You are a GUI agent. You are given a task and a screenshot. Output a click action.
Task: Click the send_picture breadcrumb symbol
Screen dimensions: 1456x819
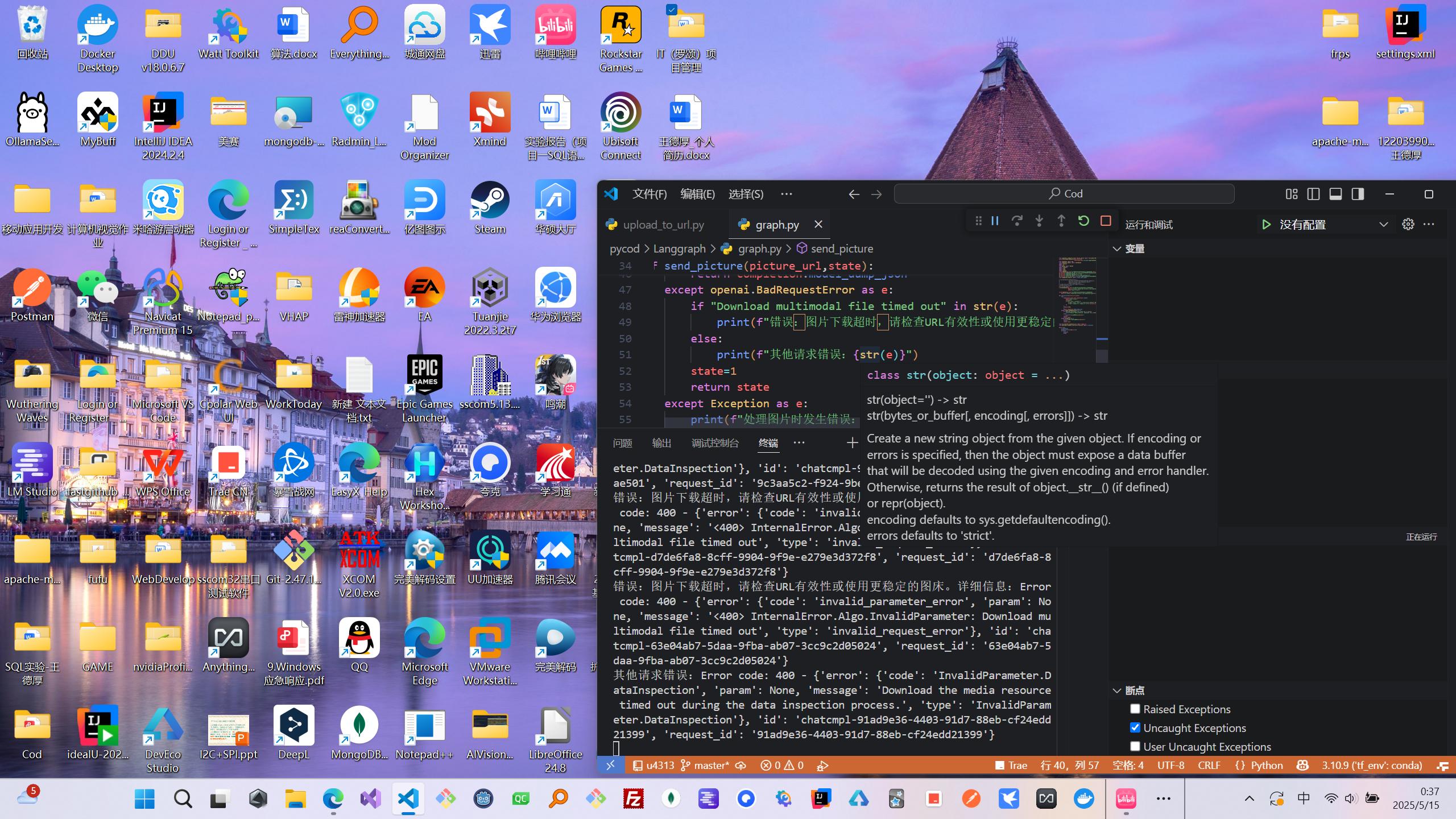coord(835,249)
